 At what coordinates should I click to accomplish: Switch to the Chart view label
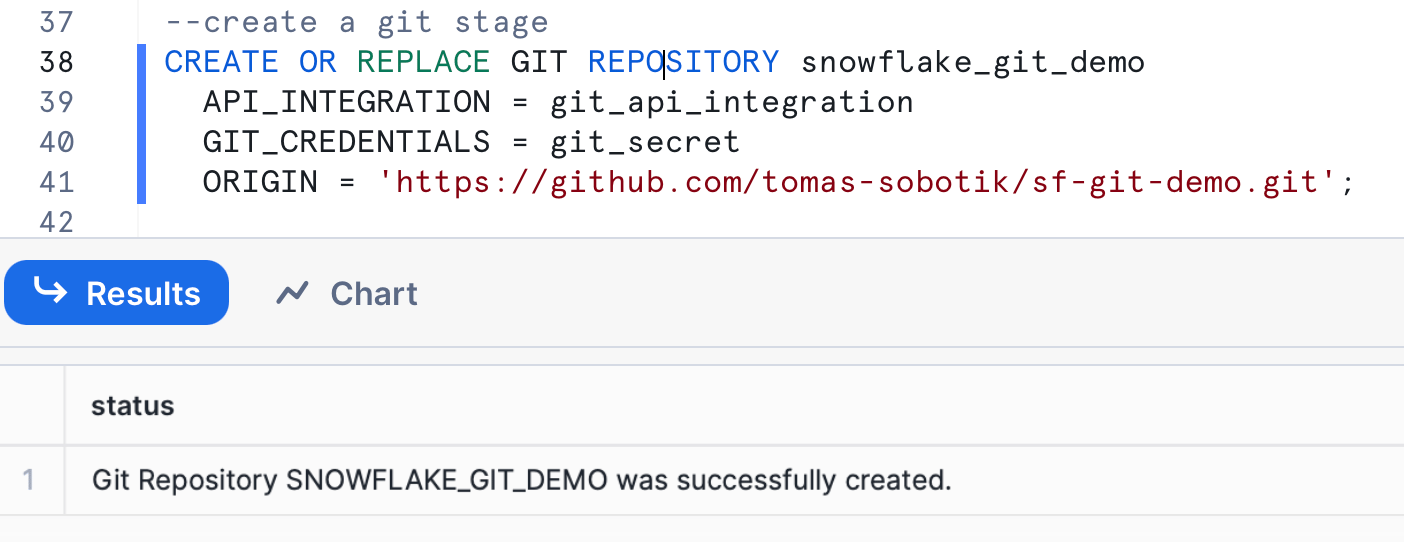pos(373,293)
